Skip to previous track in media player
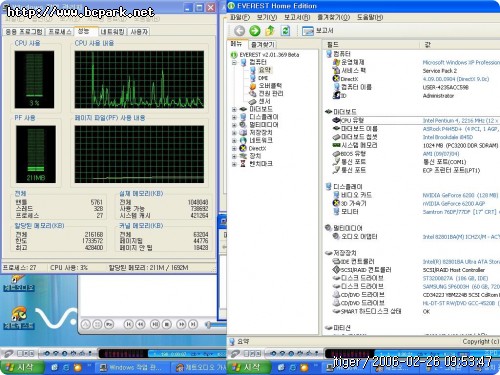 [x=128, y=324]
